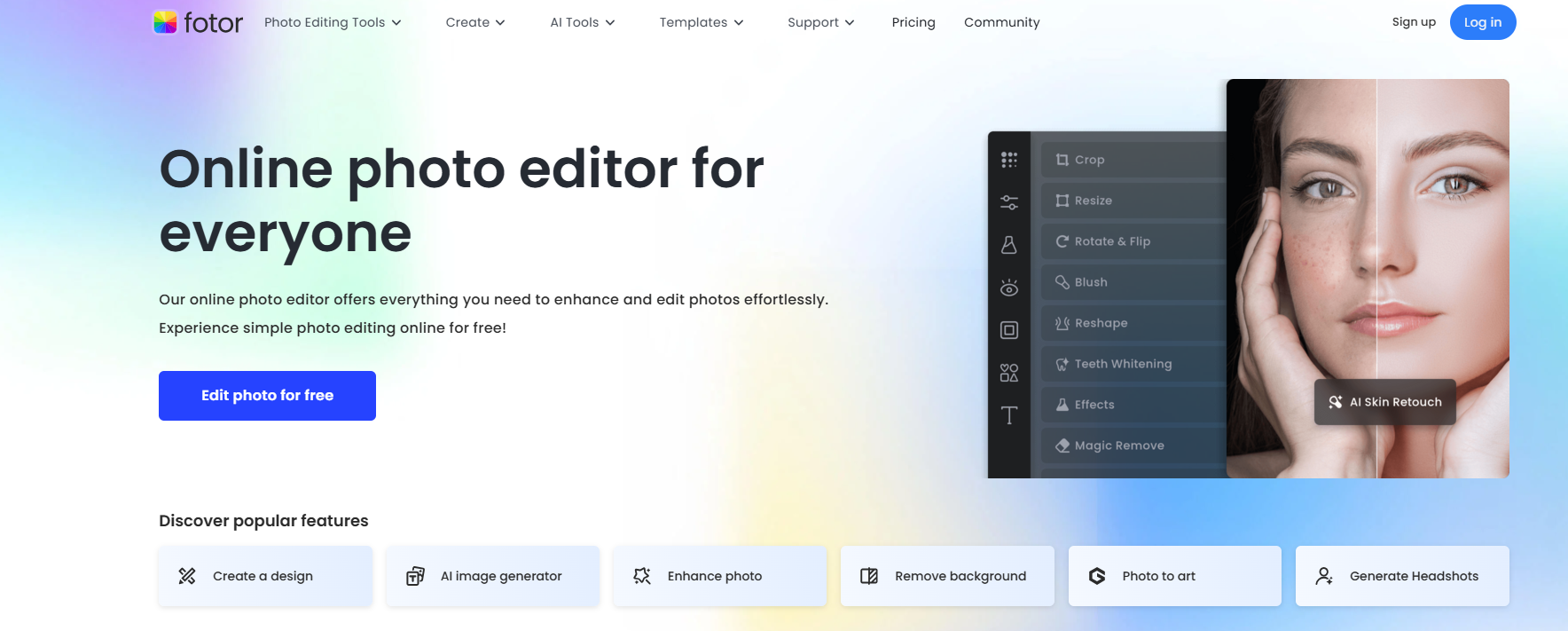Click the before/after divider on face photo
Image resolution: width=1568 pixels, height=631 pixels.
pos(1376,279)
